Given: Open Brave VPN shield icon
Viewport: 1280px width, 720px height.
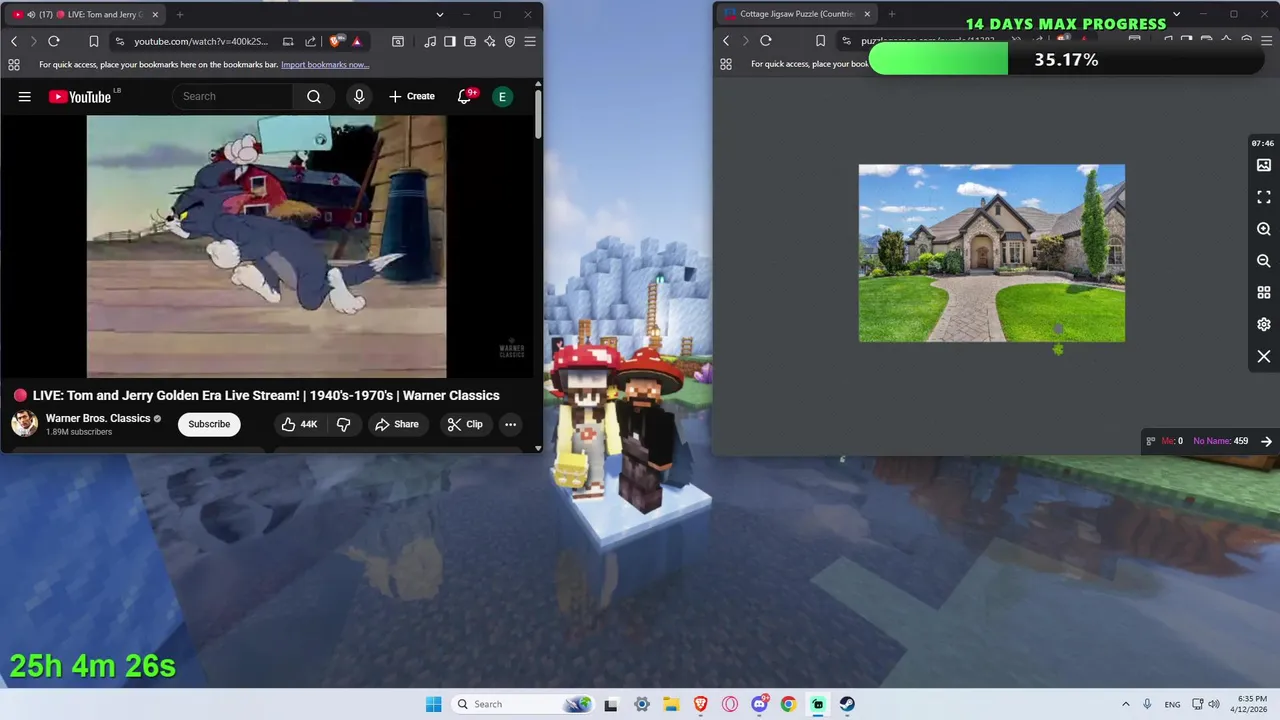Looking at the screenshot, I should pyautogui.click(x=510, y=41).
